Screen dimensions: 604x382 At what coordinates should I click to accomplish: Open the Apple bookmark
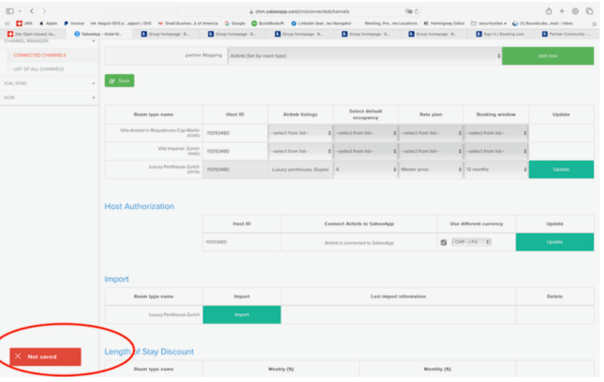point(48,23)
